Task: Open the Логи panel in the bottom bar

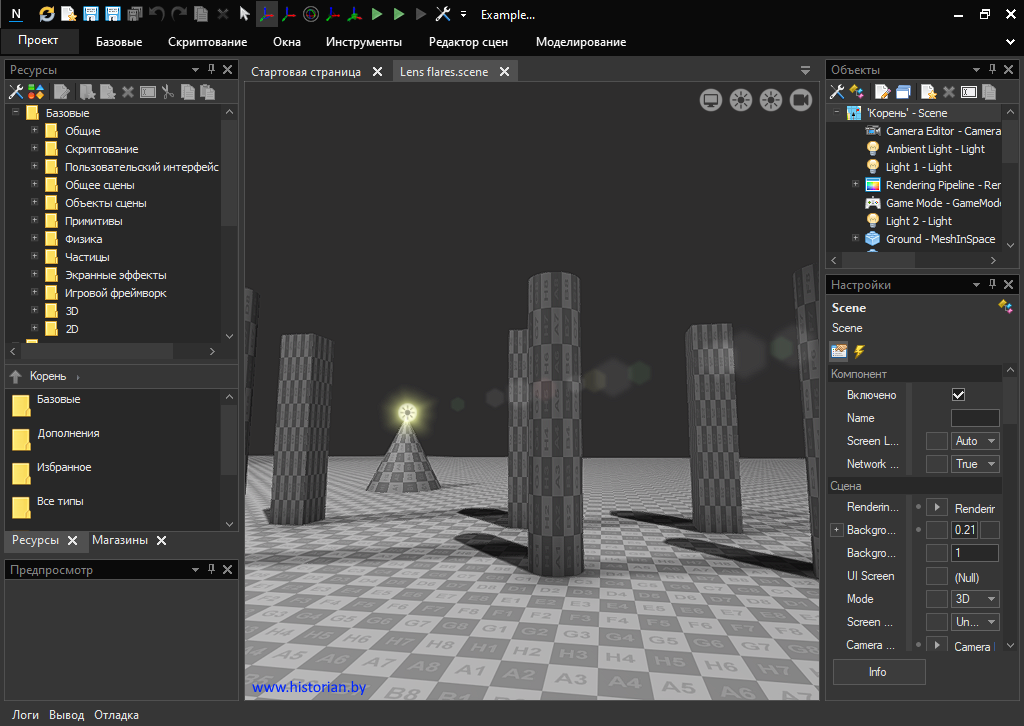Action: pyautogui.click(x=26, y=715)
